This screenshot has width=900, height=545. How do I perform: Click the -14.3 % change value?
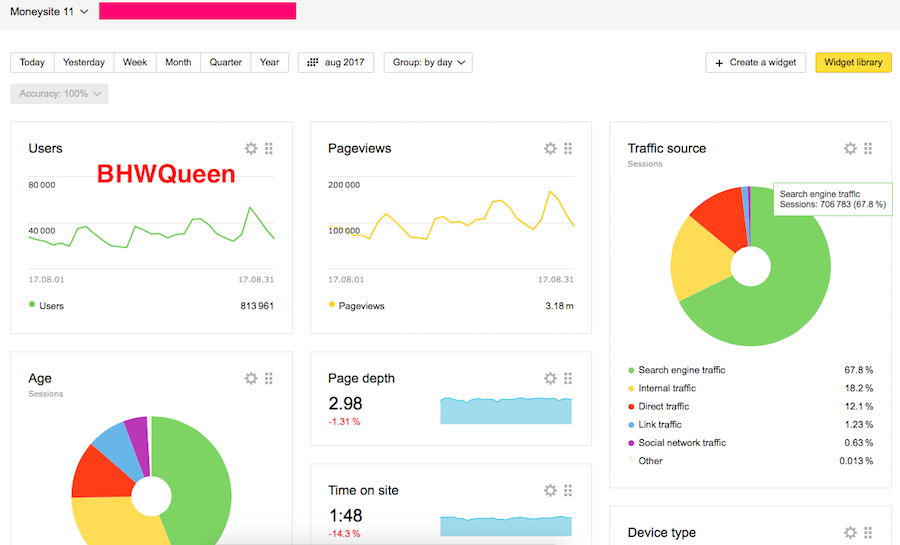[x=344, y=534]
